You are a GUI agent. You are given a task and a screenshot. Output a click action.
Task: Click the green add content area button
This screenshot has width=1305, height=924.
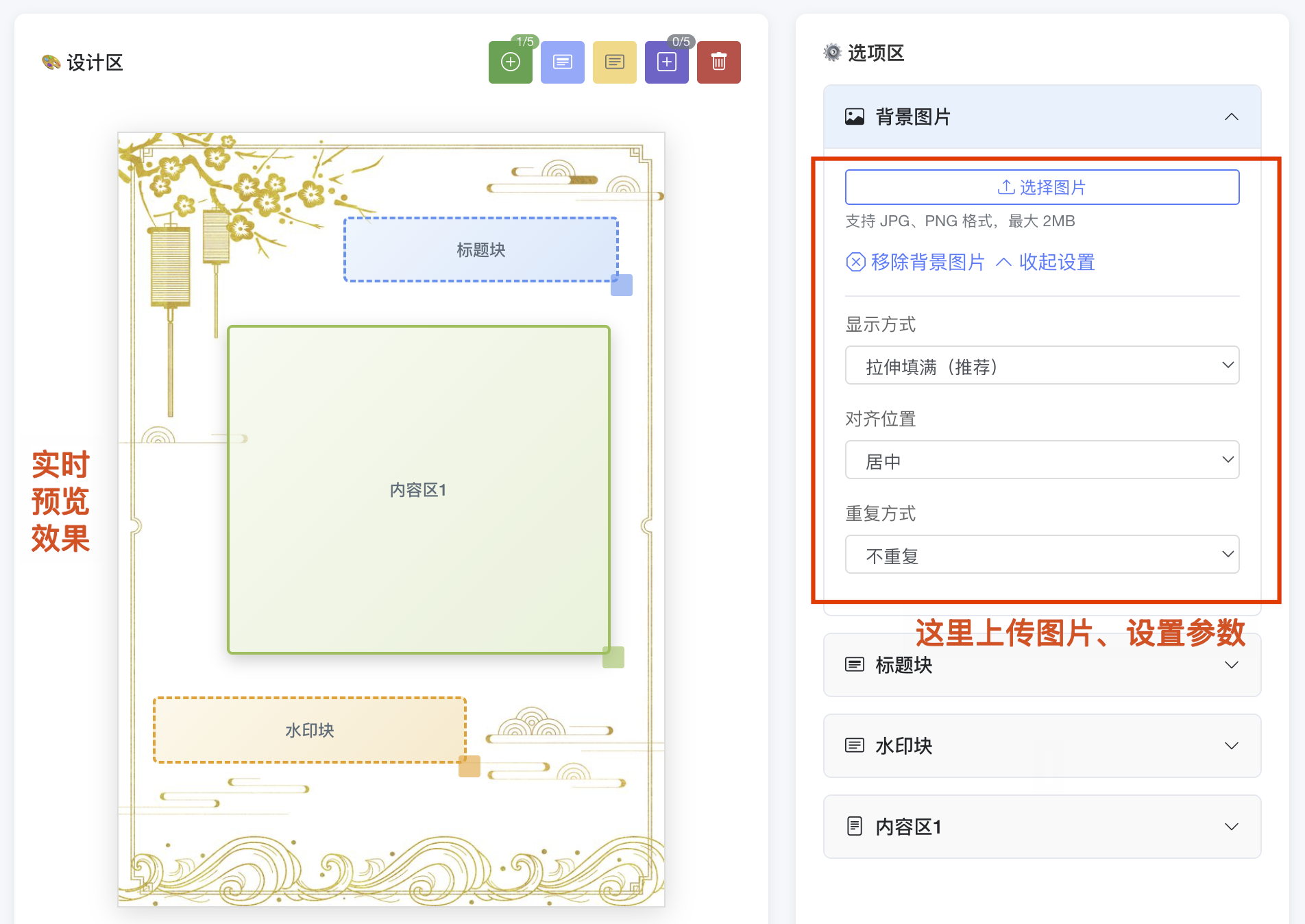510,62
